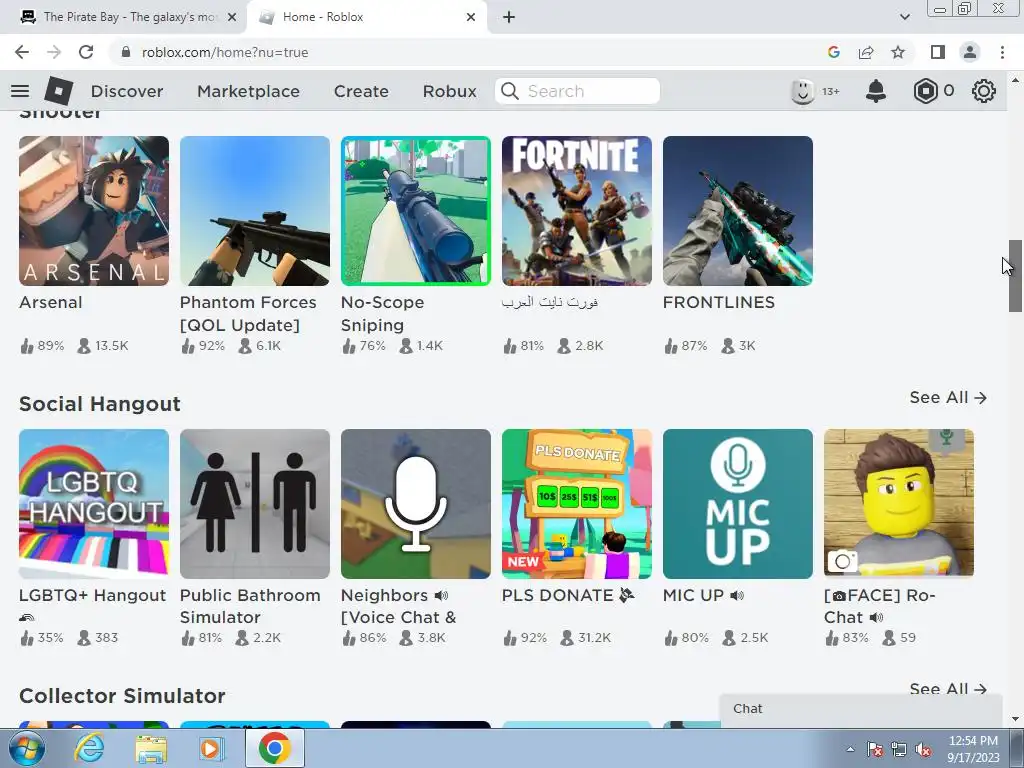The image size is (1024, 768).
Task: Open the Robux purchase page
Action: (x=449, y=91)
